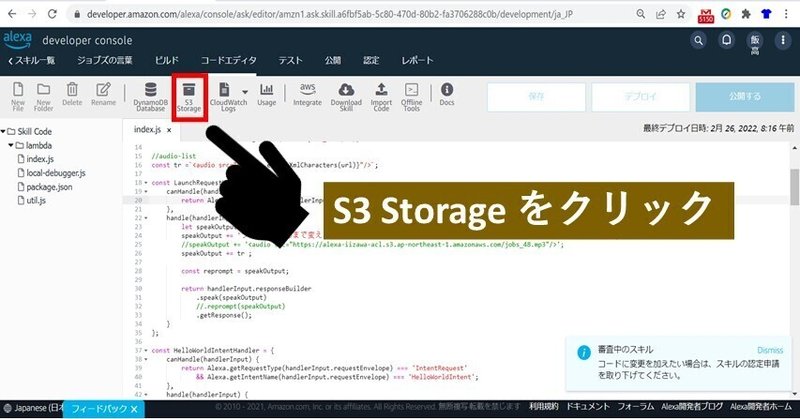Select the Rename tool icon
This screenshot has width=800, height=419.
click(104, 94)
